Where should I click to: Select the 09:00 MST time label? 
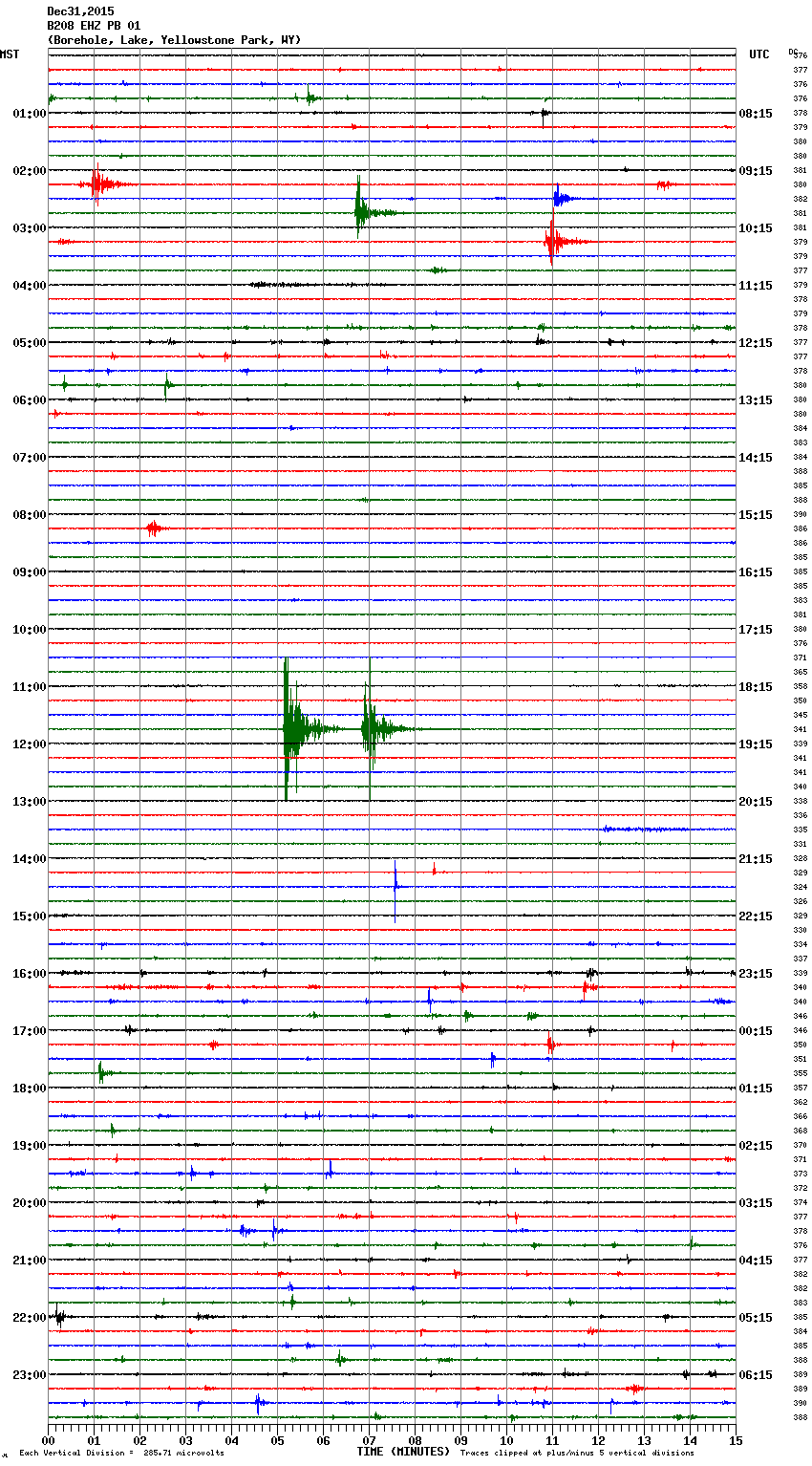30,572
